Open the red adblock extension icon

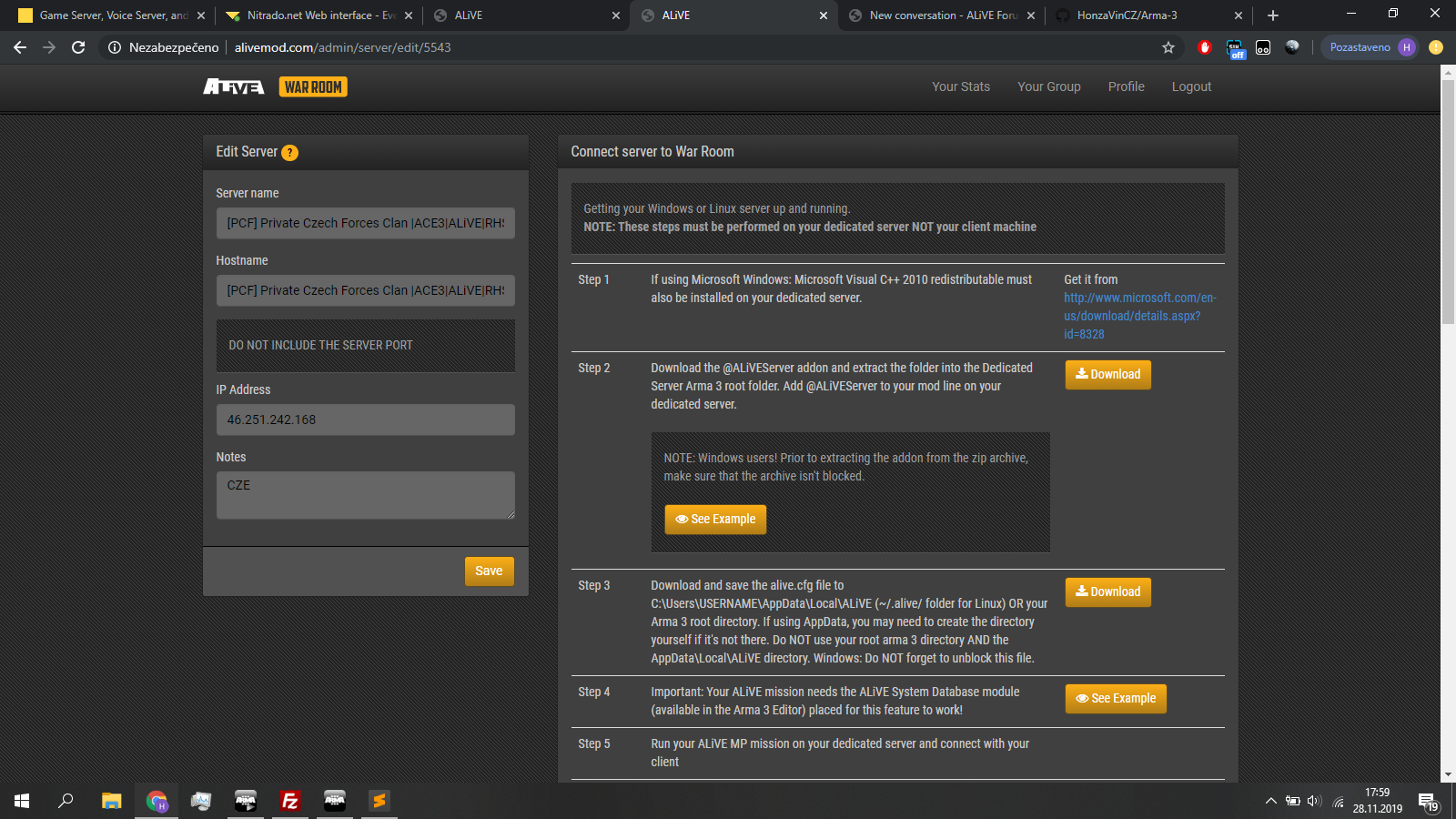pos(1205,47)
